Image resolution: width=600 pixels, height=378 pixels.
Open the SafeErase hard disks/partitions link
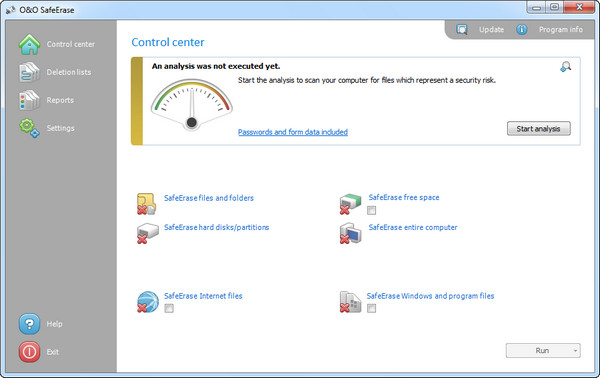click(x=217, y=227)
